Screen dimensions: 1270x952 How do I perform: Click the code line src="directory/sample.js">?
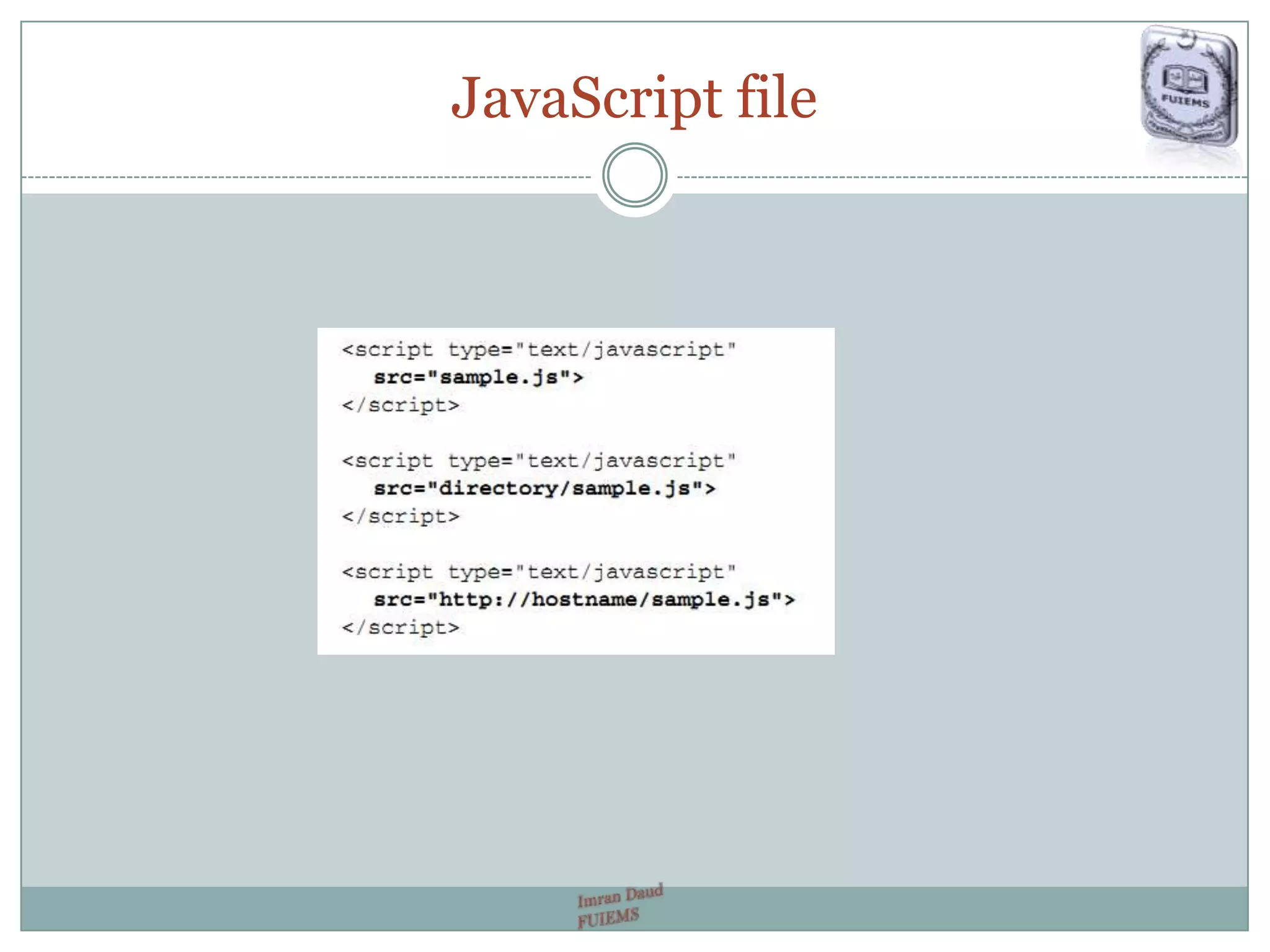(x=544, y=489)
